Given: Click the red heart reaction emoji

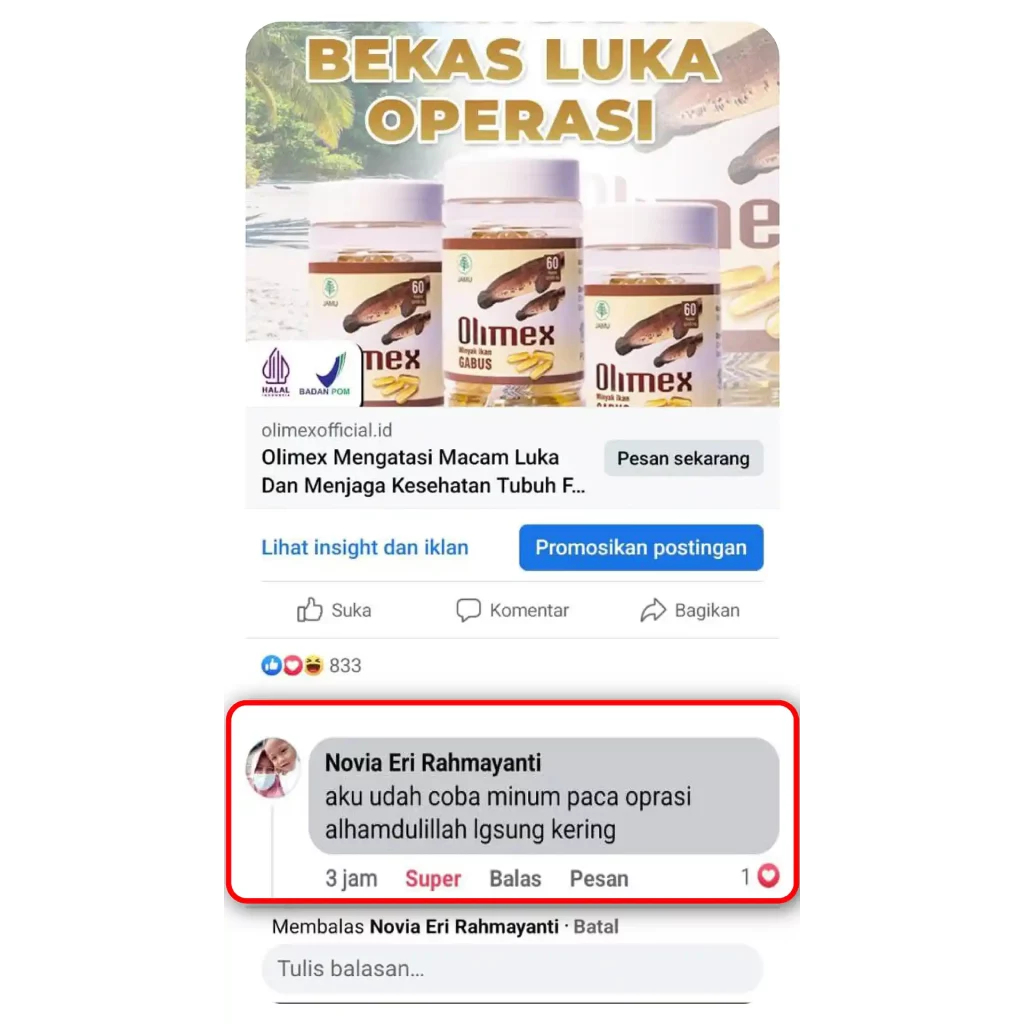Looking at the screenshot, I should click(x=293, y=665).
